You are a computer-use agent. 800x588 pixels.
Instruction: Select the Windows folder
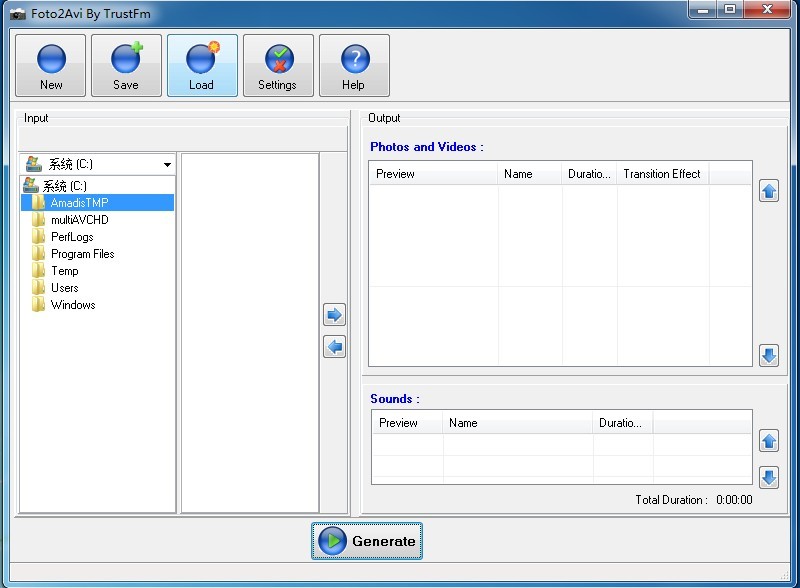(73, 305)
